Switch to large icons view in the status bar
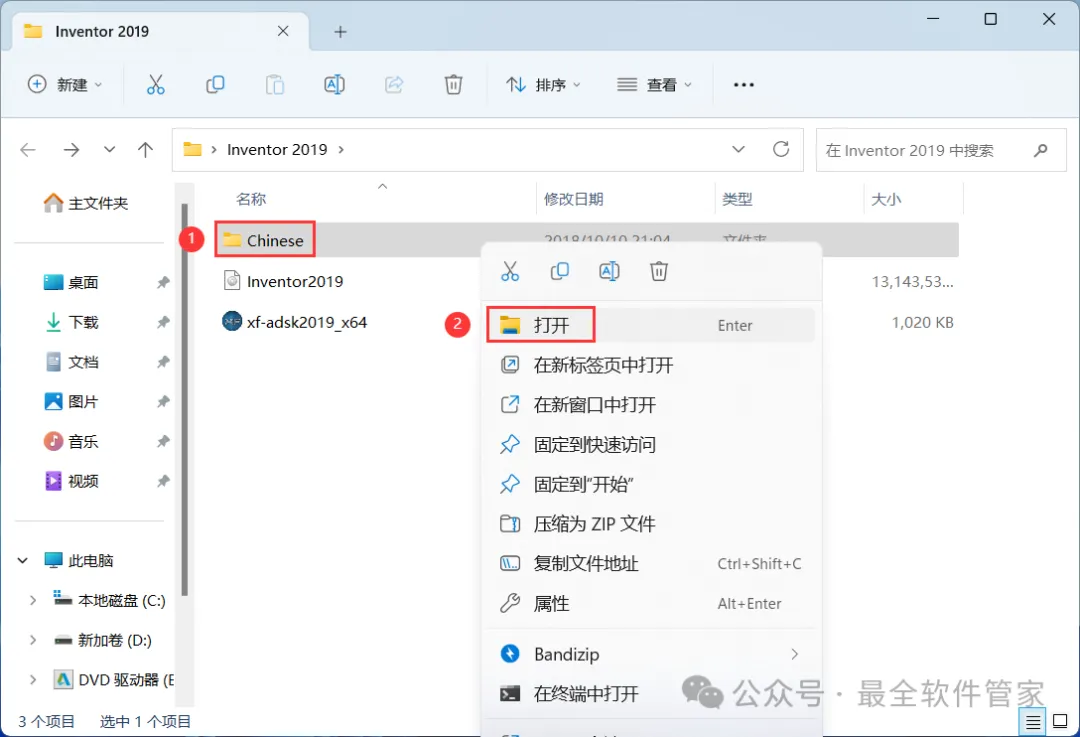 1061,722
